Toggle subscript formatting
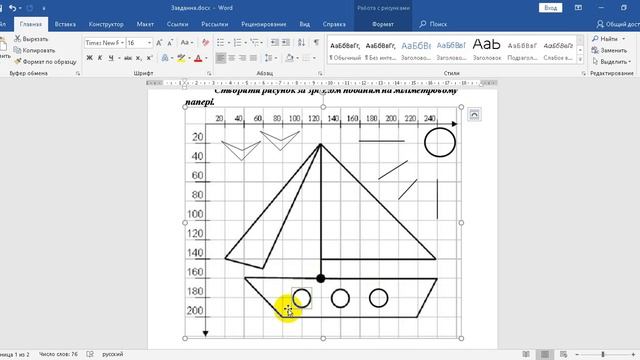The width and height of the screenshot is (640, 360). tap(139, 58)
